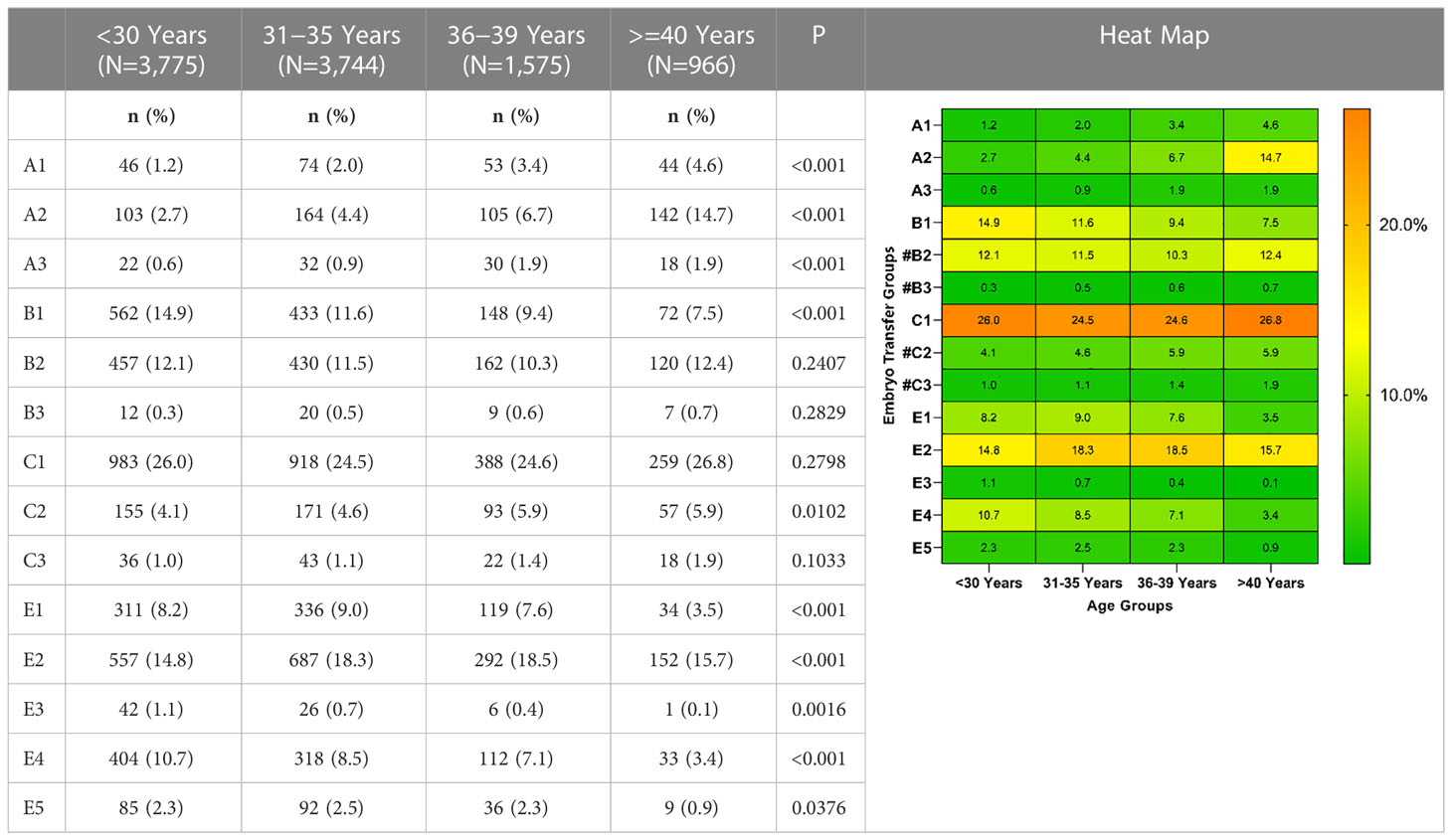Click the cell '687 (18.3)'

click(332, 660)
